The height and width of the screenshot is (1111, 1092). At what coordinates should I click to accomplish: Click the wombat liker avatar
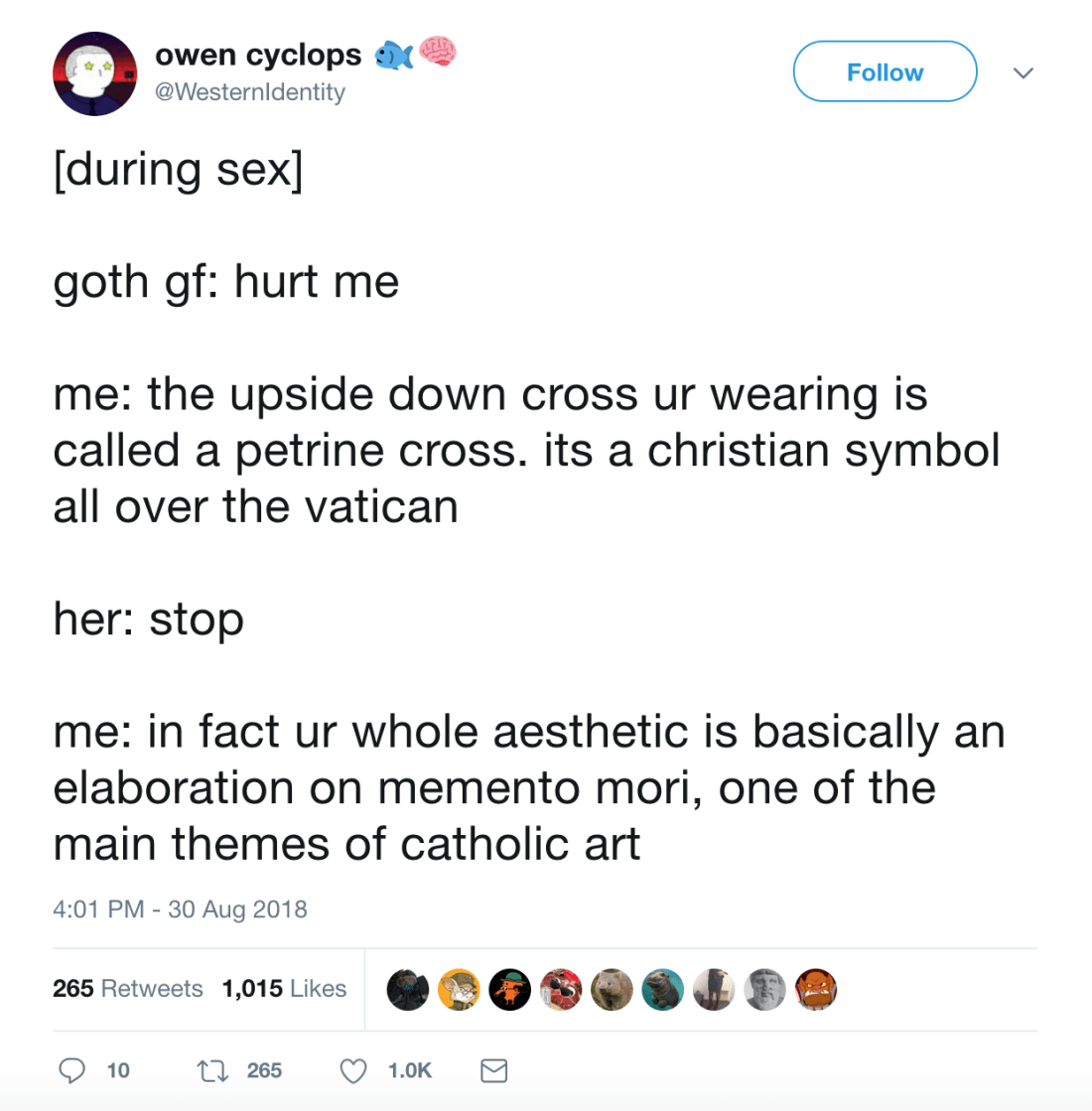pos(612,990)
